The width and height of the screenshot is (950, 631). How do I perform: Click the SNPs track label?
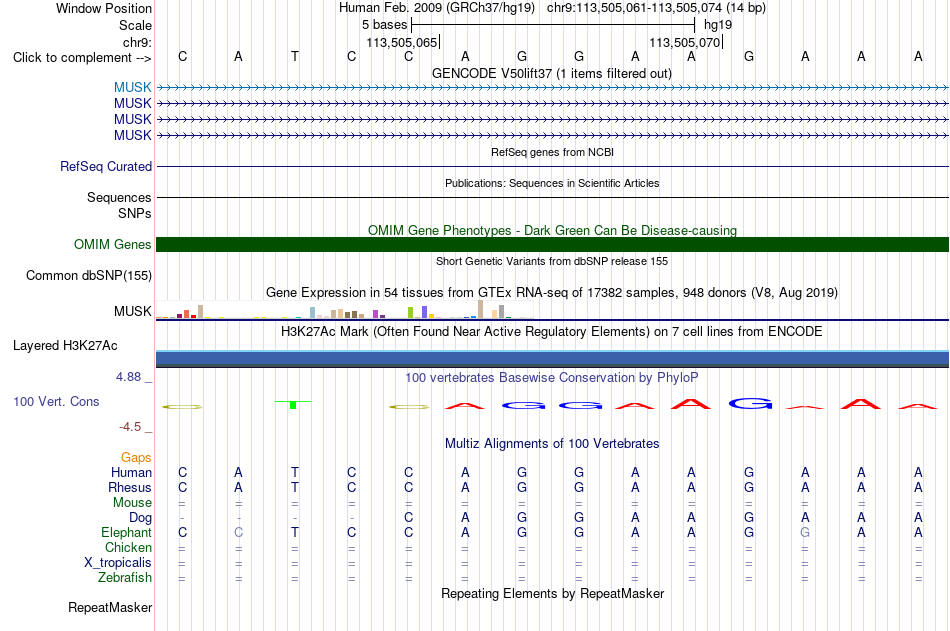[135, 213]
